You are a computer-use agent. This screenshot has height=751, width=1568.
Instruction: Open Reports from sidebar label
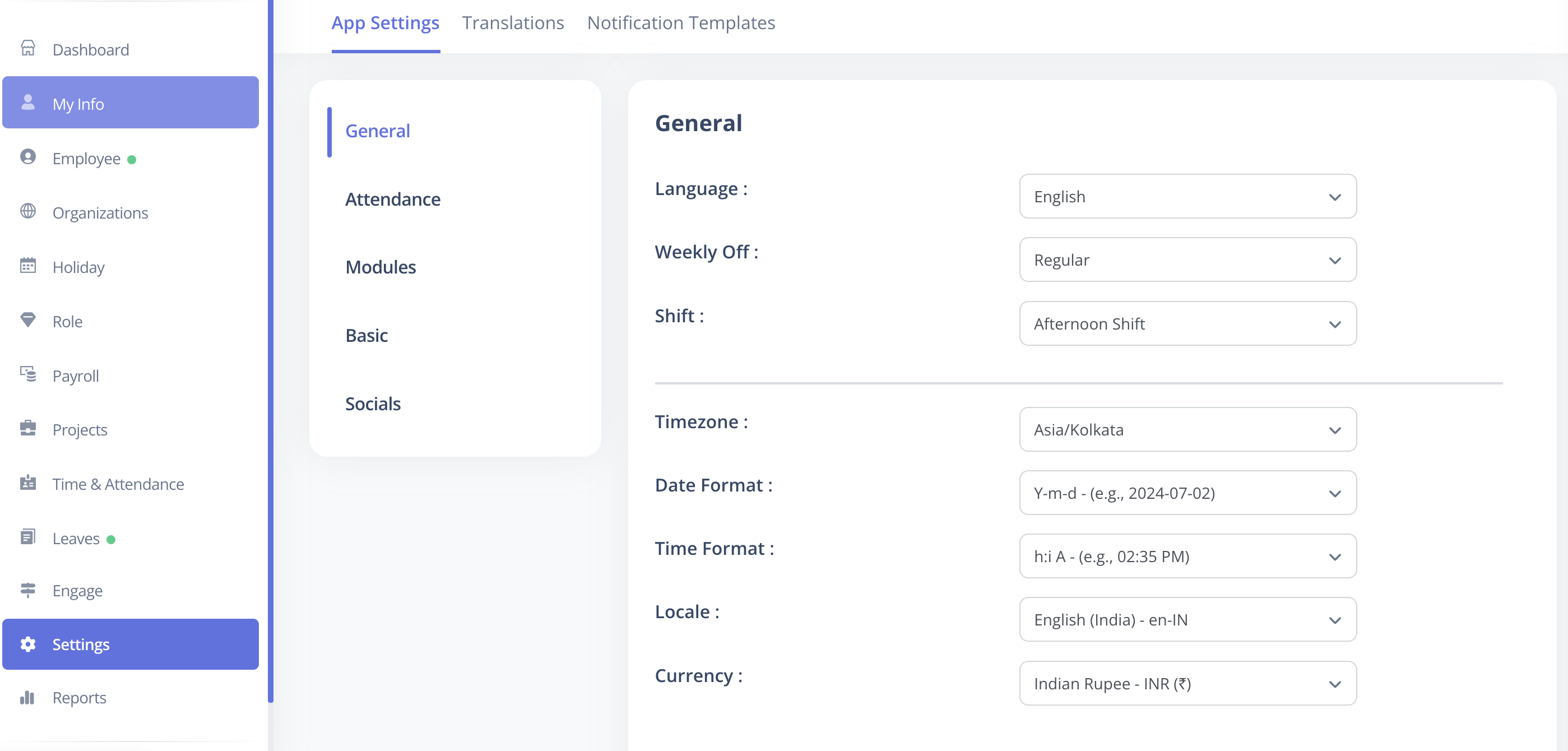click(79, 697)
